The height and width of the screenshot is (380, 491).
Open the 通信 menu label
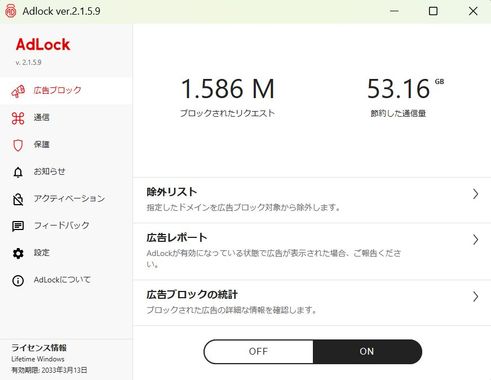coord(42,117)
